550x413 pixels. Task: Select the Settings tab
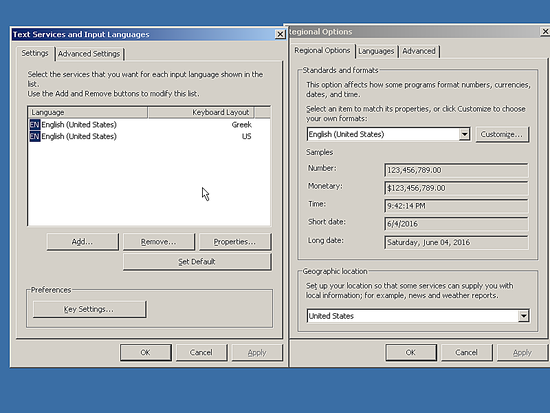[35, 53]
